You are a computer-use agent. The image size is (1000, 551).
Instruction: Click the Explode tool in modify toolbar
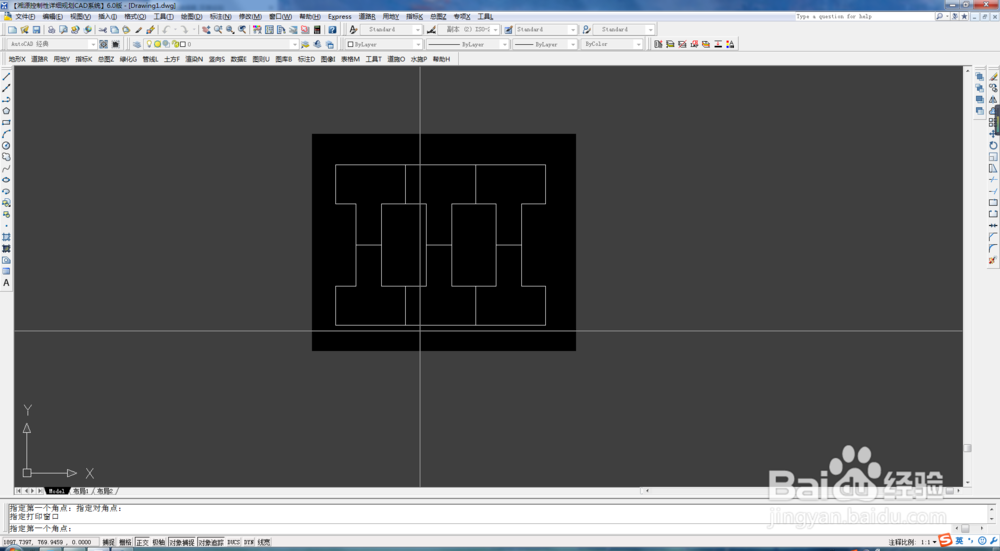(993, 260)
